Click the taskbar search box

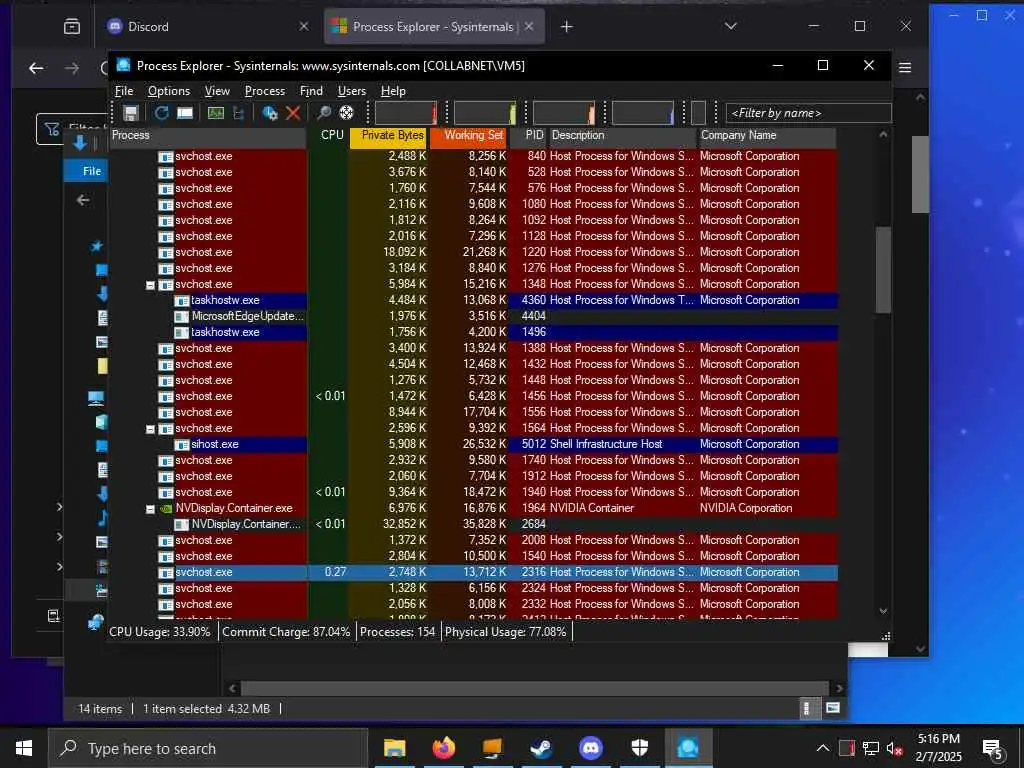tap(209, 748)
